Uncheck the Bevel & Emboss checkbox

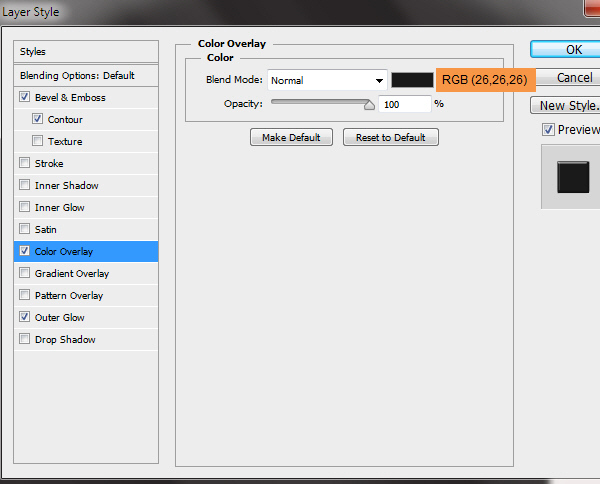point(24,98)
